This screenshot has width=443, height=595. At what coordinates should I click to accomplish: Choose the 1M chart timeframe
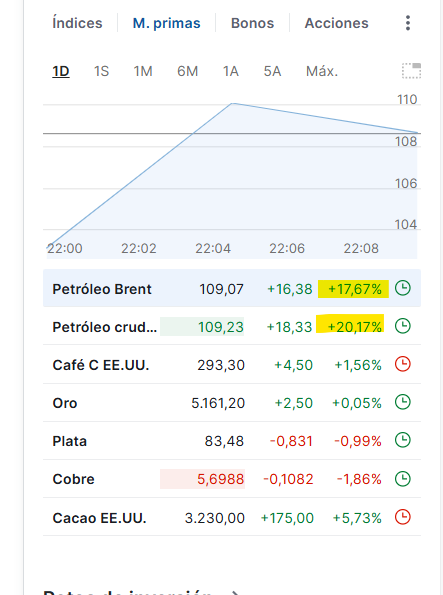pyautogui.click(x=143, y=71)
